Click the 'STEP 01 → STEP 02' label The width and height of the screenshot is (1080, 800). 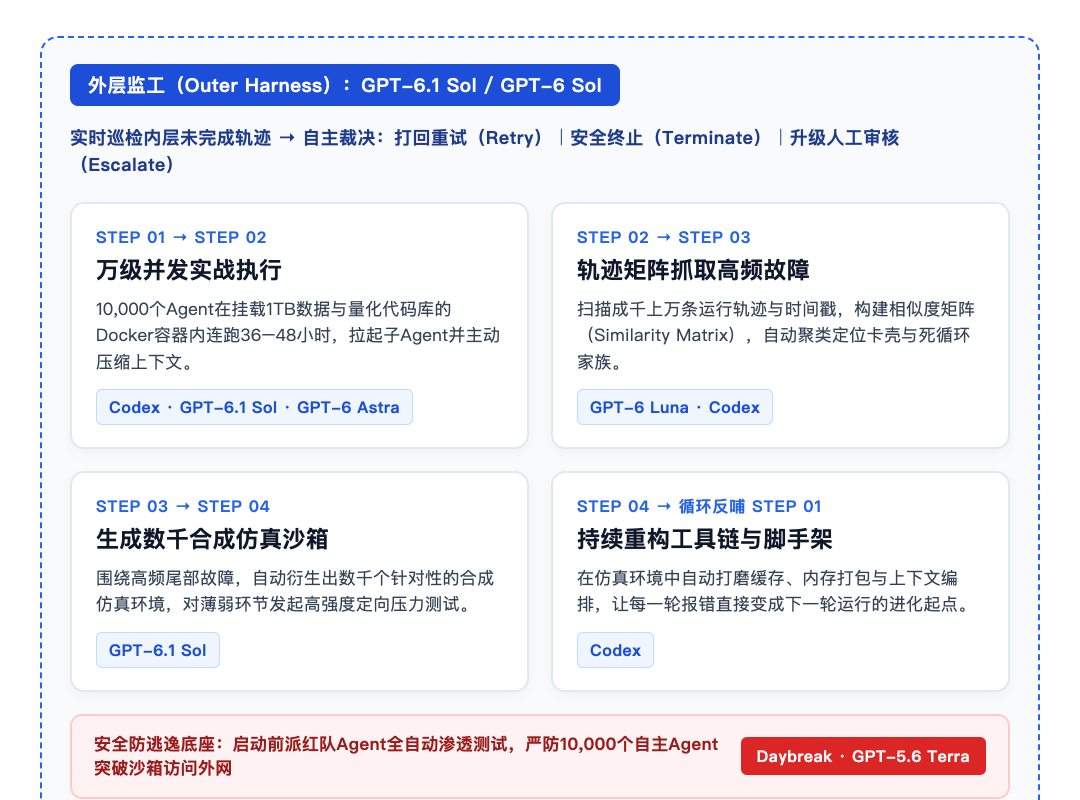pyautogui.click(x=181, y=237)
